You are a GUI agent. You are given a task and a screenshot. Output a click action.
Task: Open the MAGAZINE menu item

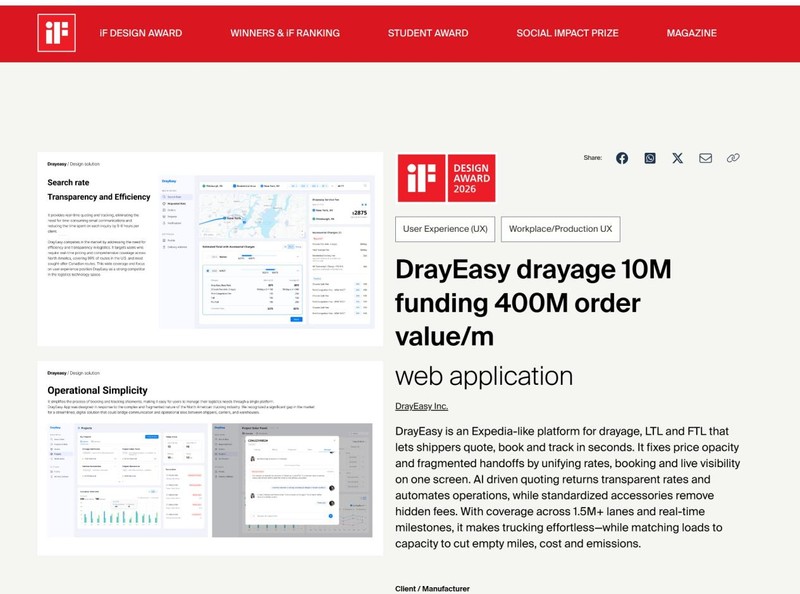691,33
